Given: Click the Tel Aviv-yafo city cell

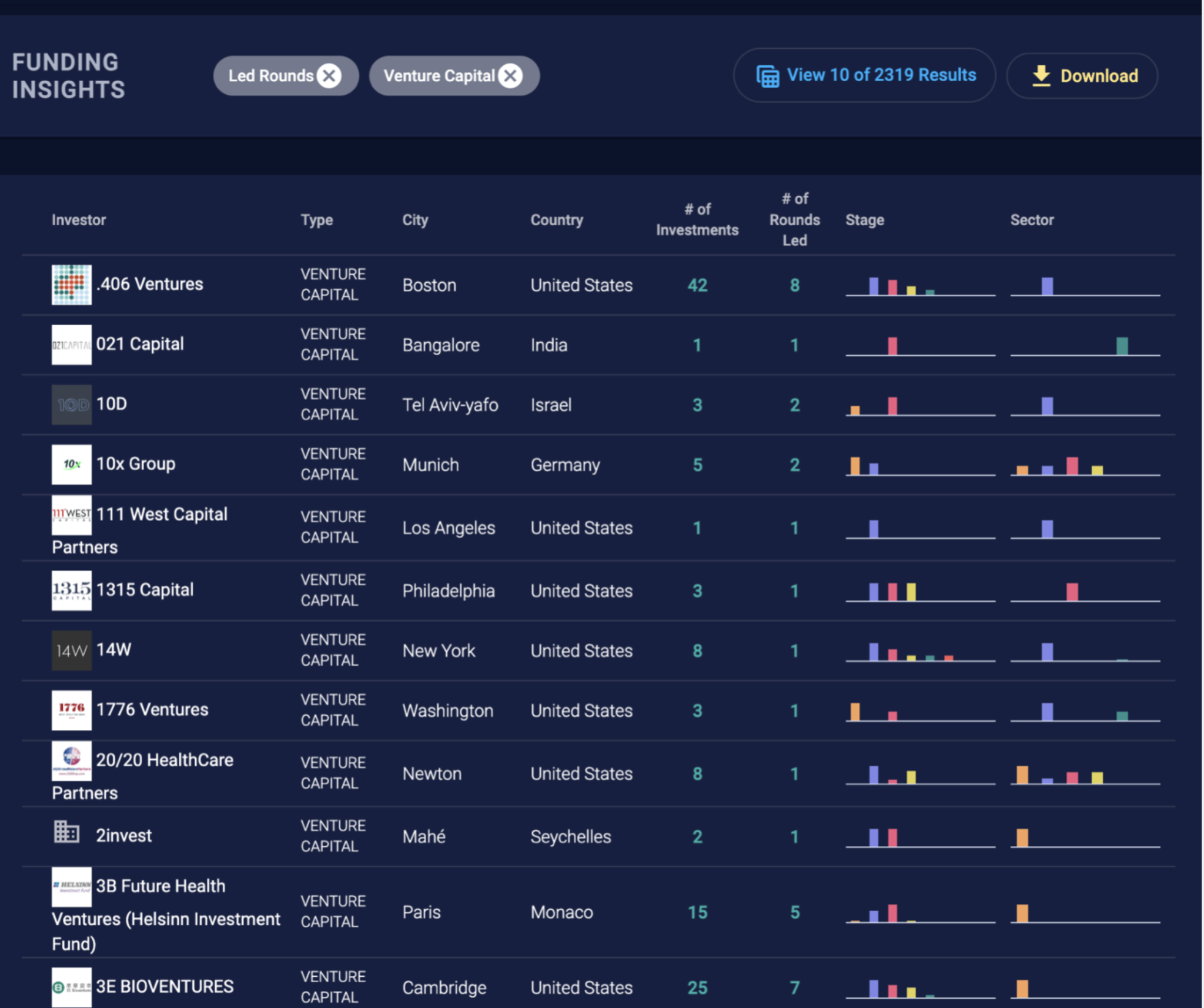Looking at the screenshot, I should 450,405.
